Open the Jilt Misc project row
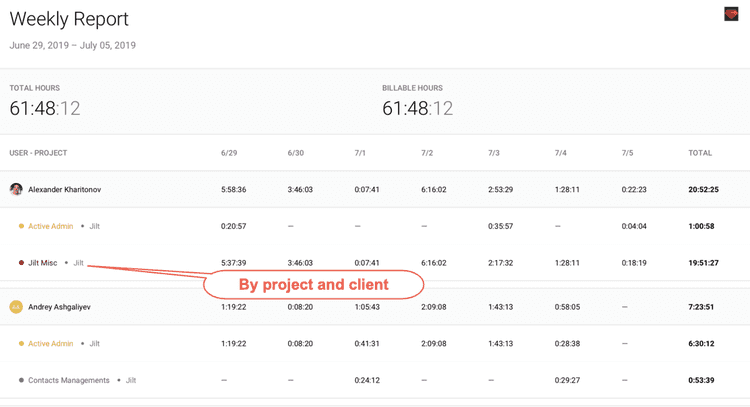 [x=43, y=263]
